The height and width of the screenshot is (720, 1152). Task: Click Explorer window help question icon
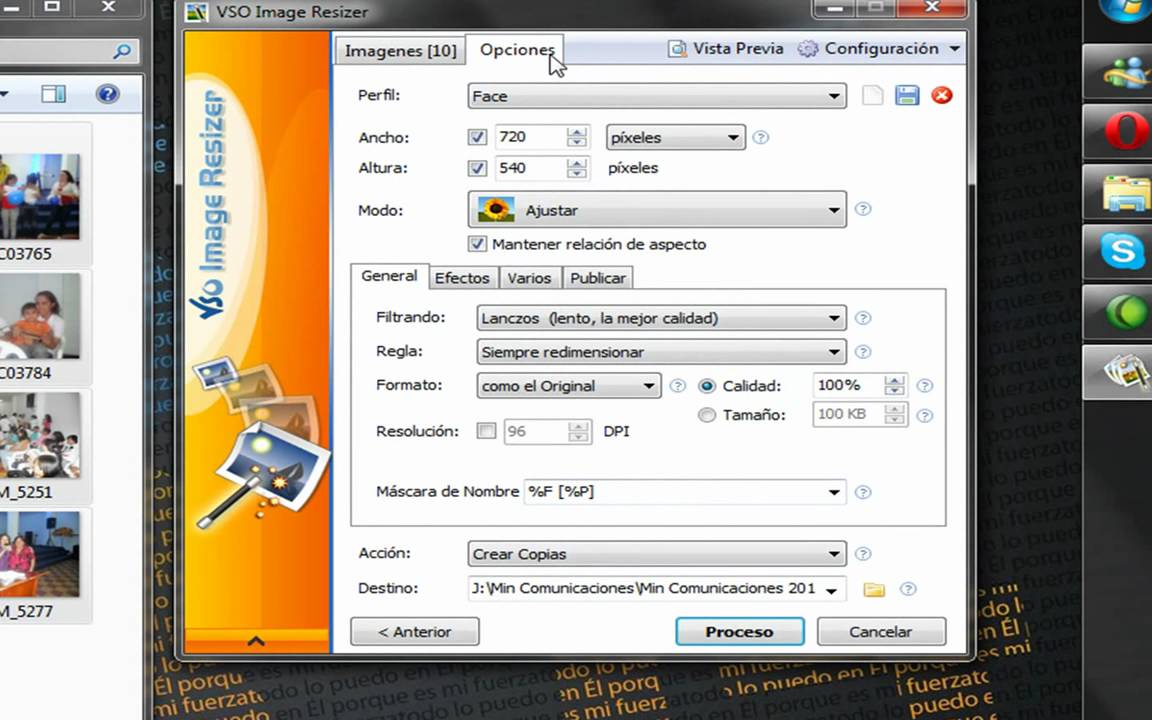(x=107, y=94)
